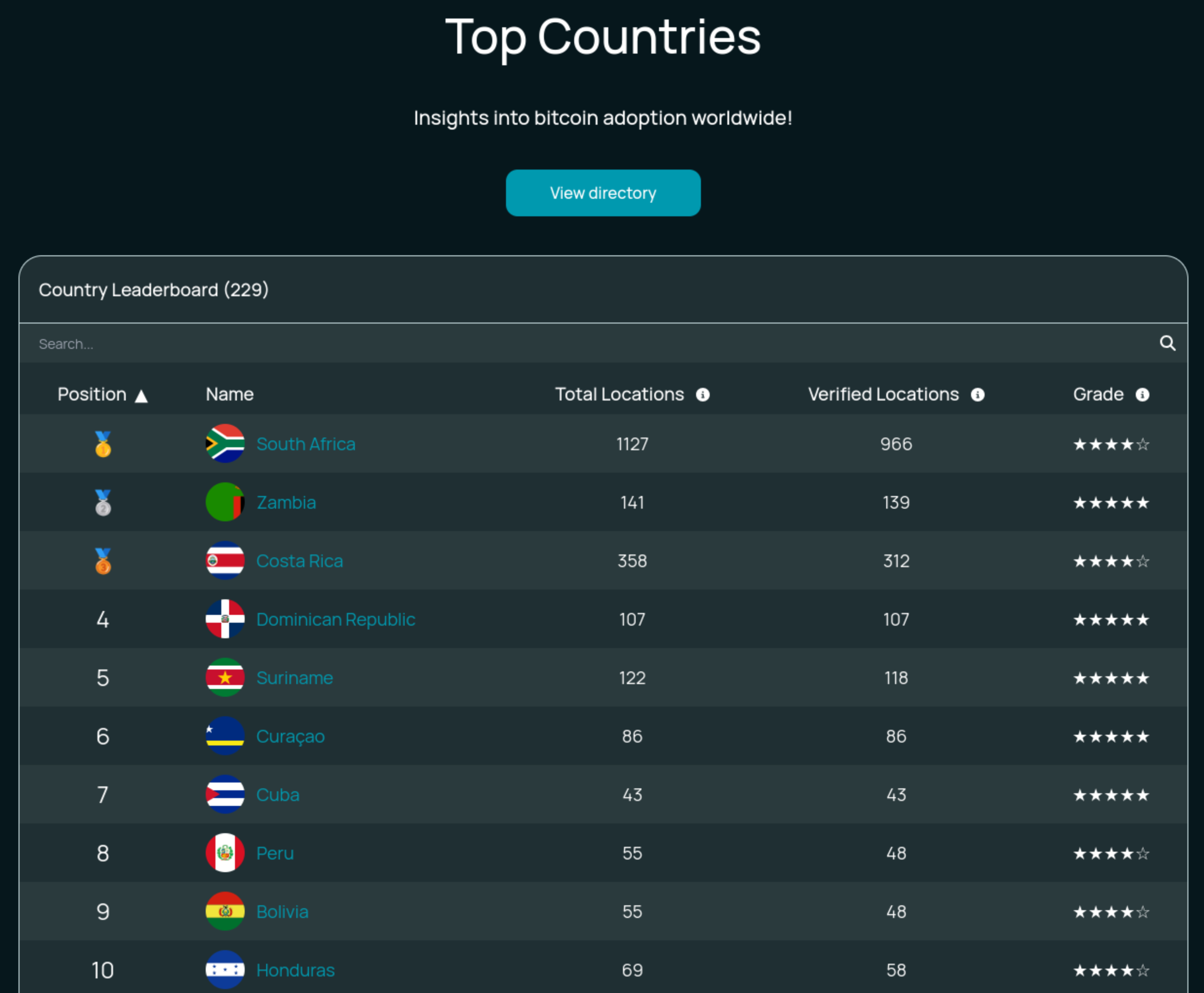Click the Curaçao flag icon
Screen dimensions: 1204x993
click(x=225, y=736)
